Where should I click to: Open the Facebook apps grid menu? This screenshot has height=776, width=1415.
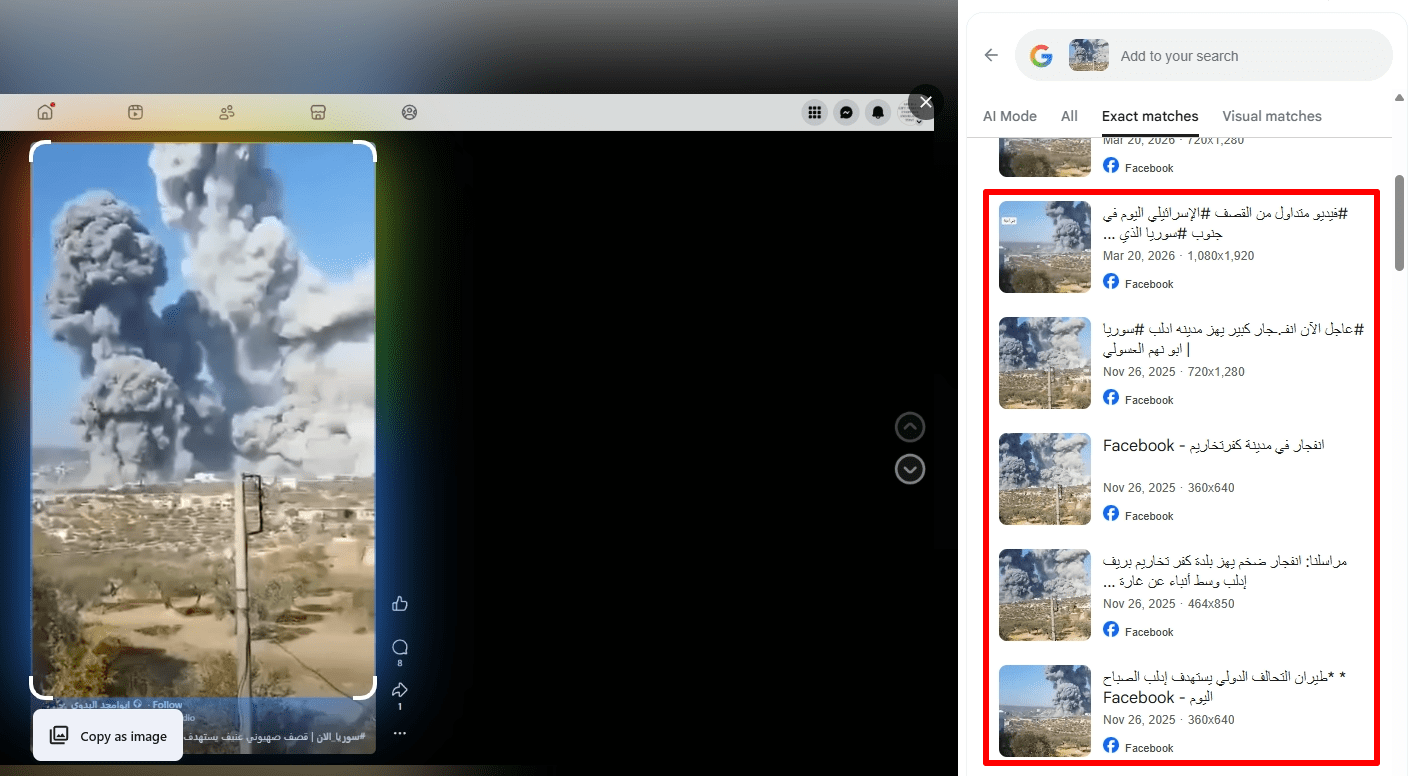click(x=815, y=113)
